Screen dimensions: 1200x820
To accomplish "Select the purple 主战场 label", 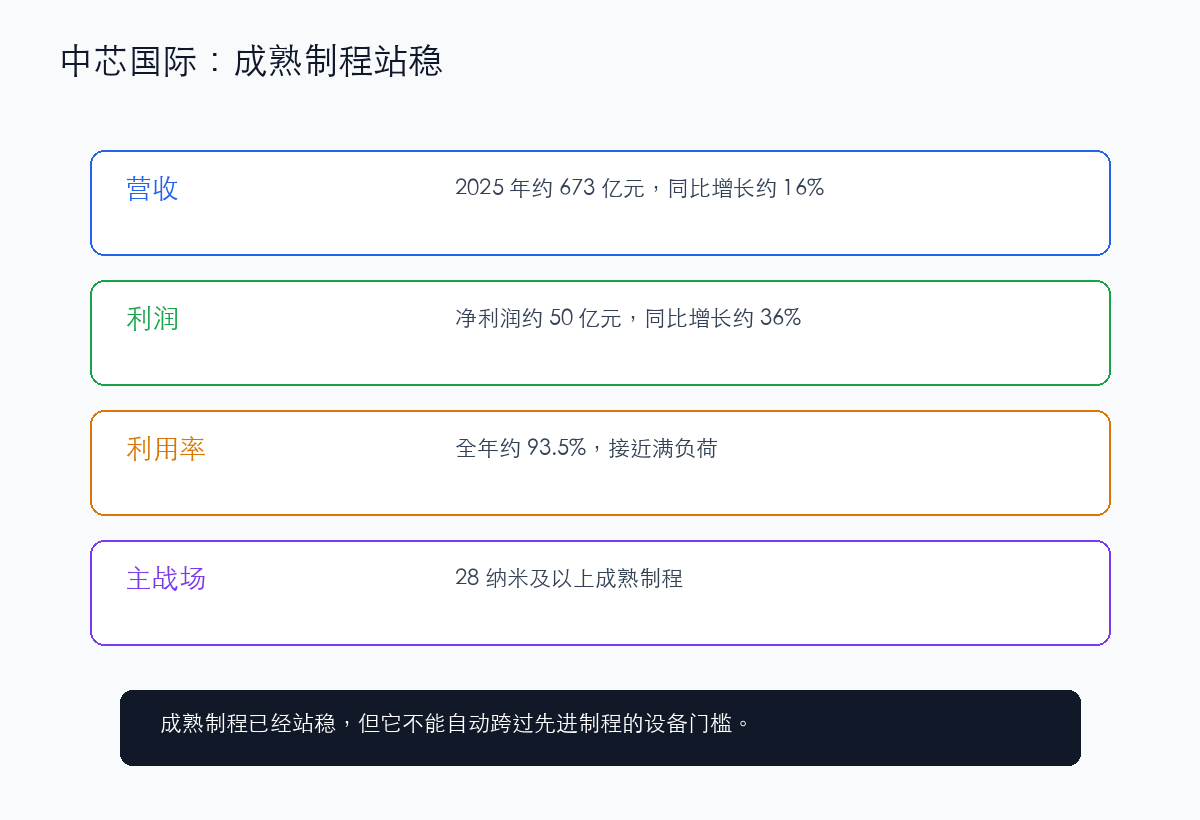I will (x=166, y=578).
